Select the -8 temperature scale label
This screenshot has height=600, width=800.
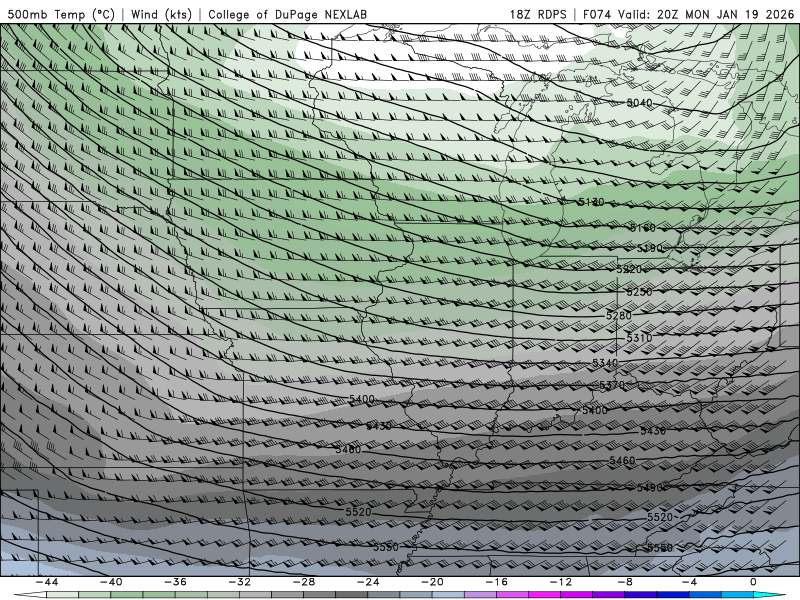[x=625, y=582]
